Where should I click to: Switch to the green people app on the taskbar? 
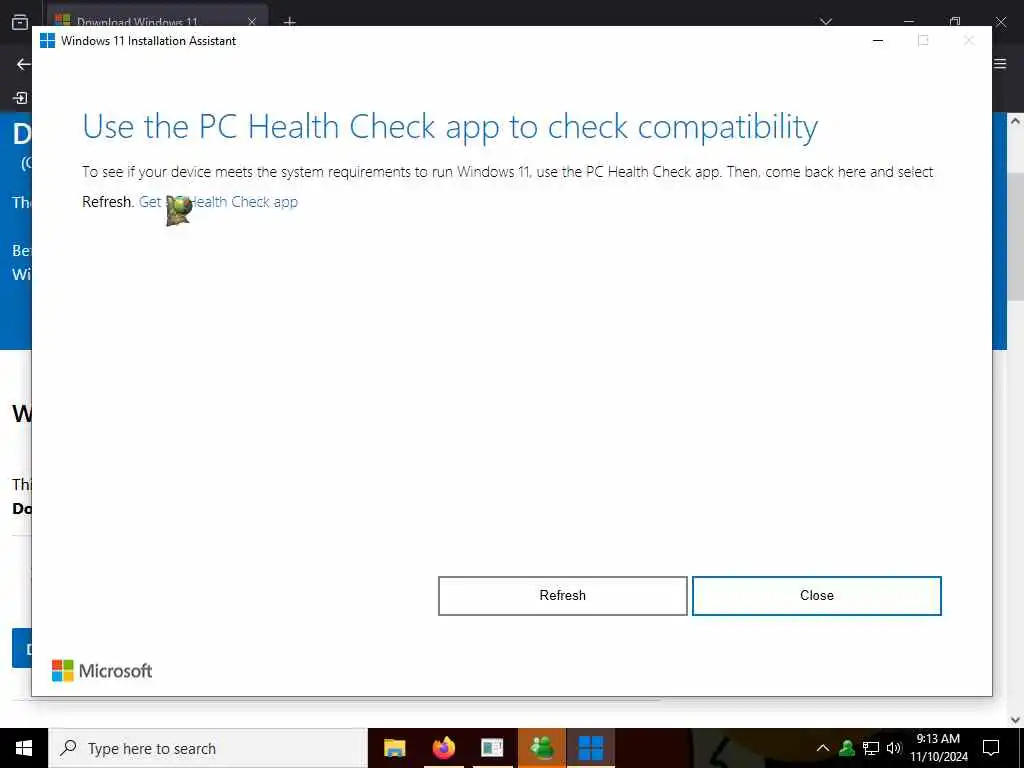click(x=542, y=748)
